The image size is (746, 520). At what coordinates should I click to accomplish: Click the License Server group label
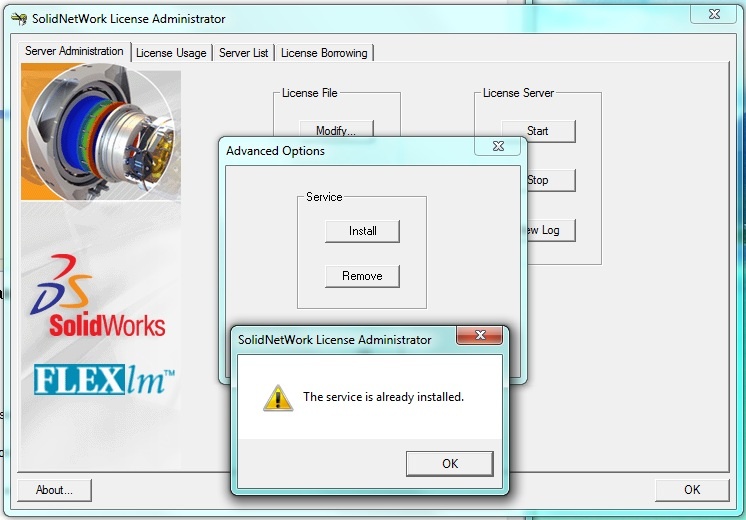518,93
